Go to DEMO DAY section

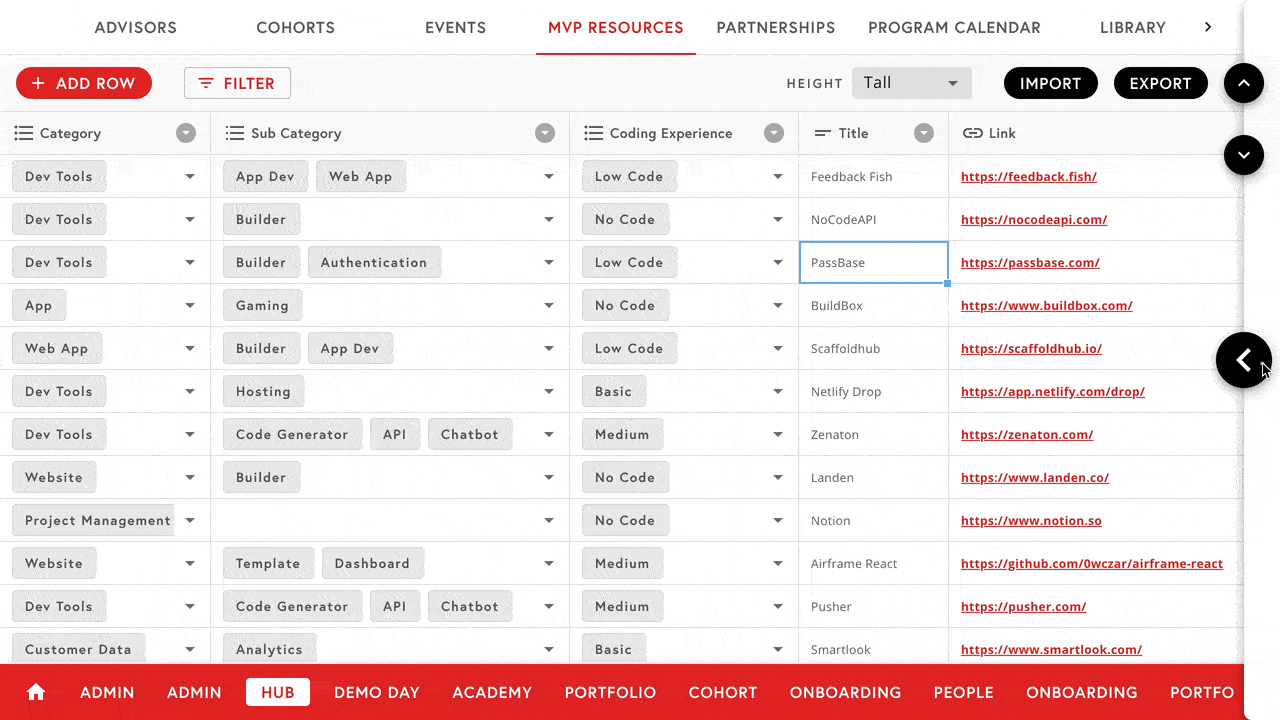(377, 692)
